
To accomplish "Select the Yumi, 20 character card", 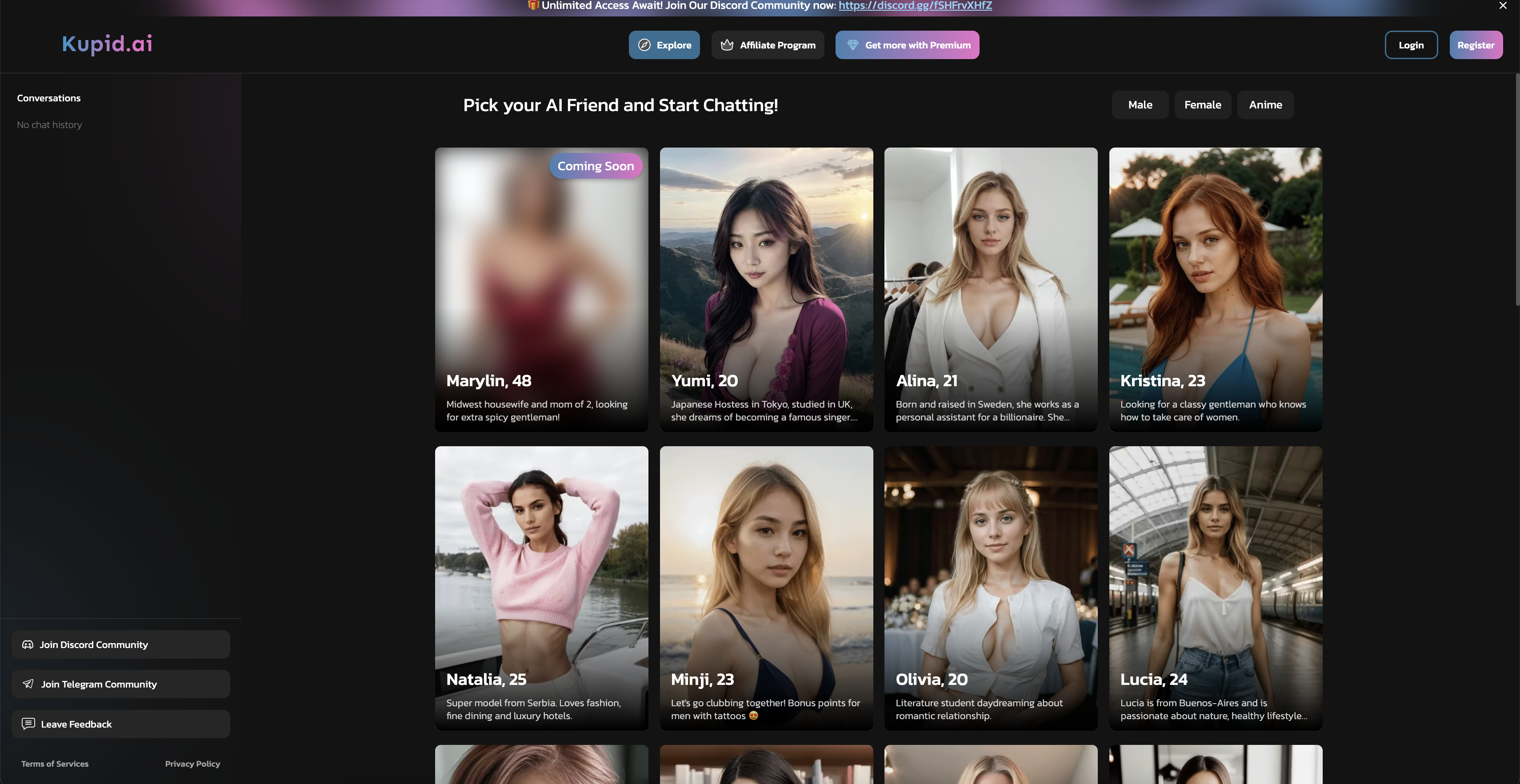I will [x=766, y=289].
